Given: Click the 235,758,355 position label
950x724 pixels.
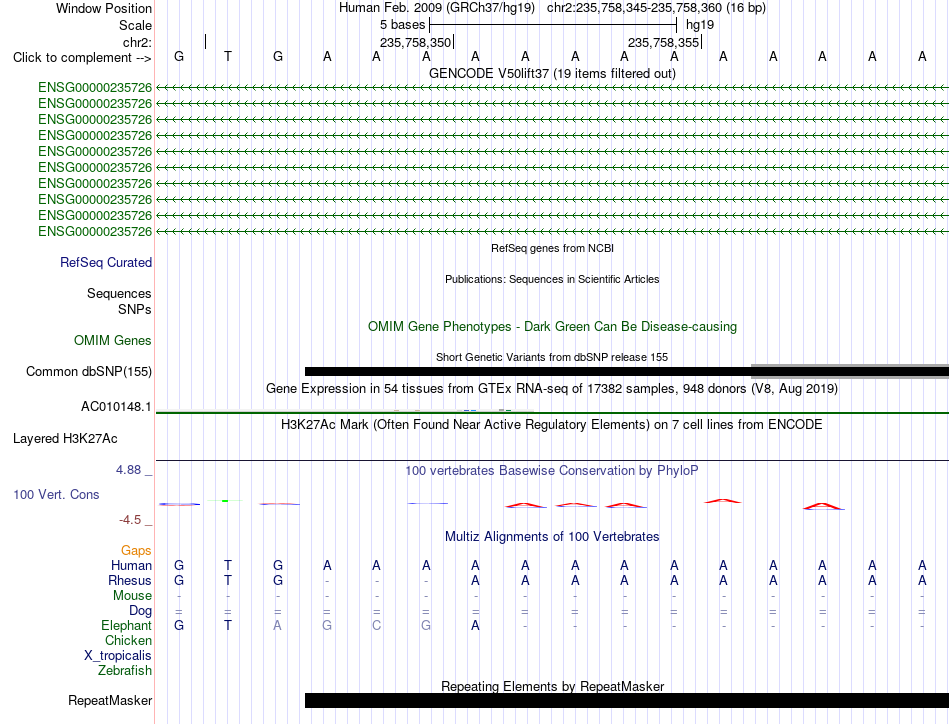Looking at the screenshot, I should point(663,42).
